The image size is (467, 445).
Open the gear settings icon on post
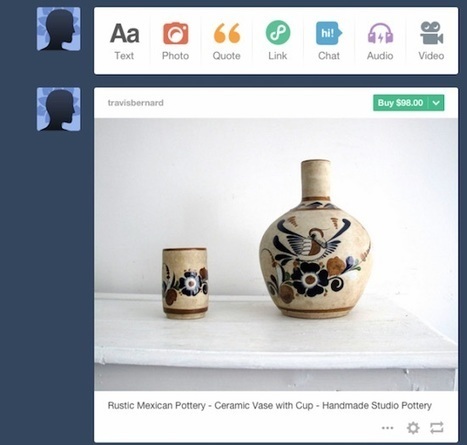point(413,427)
